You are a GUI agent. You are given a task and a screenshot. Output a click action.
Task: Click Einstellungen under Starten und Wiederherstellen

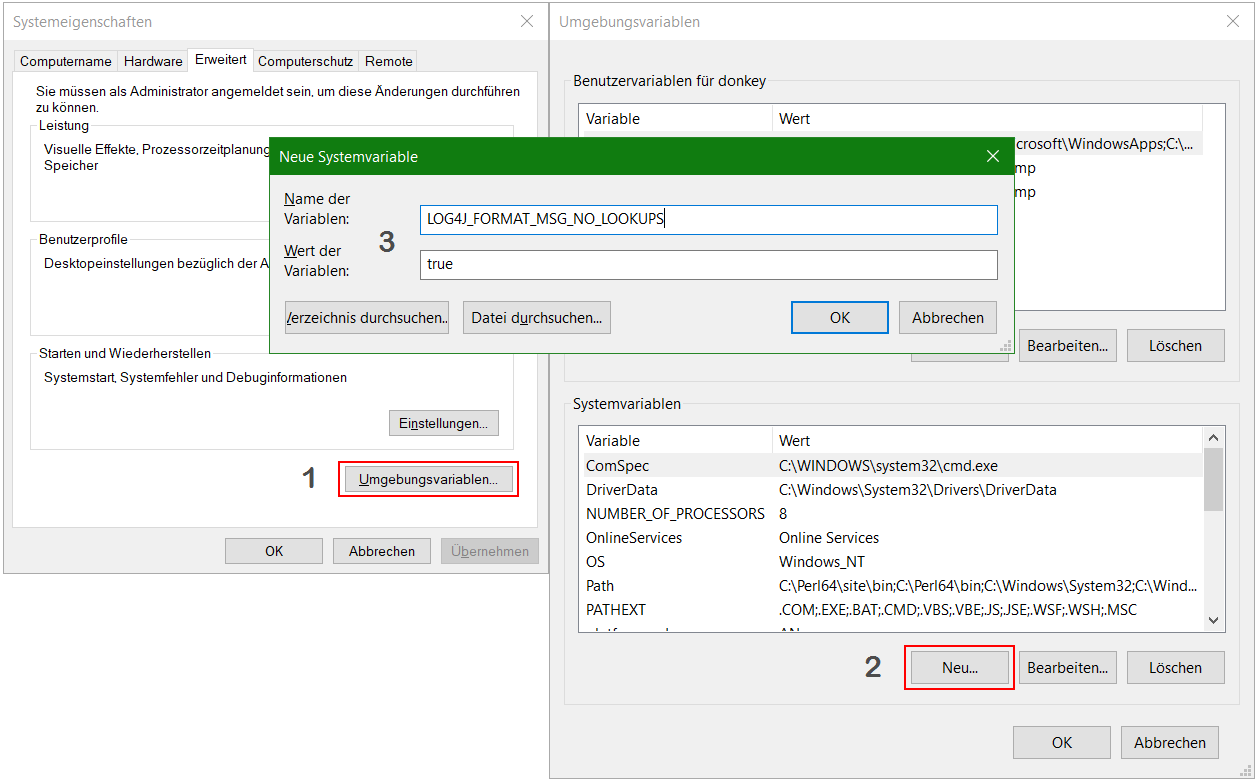[443, 422]
